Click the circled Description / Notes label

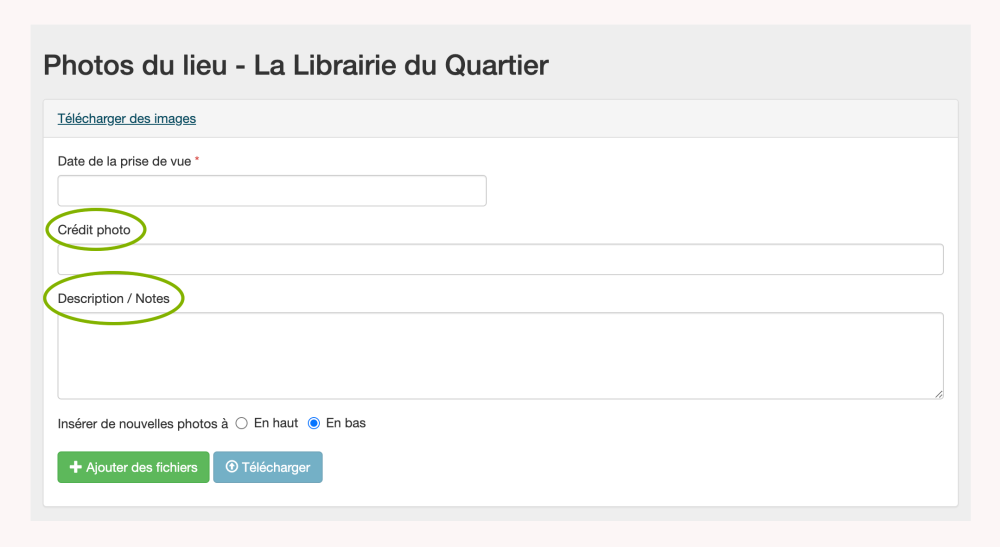(114, 298)
